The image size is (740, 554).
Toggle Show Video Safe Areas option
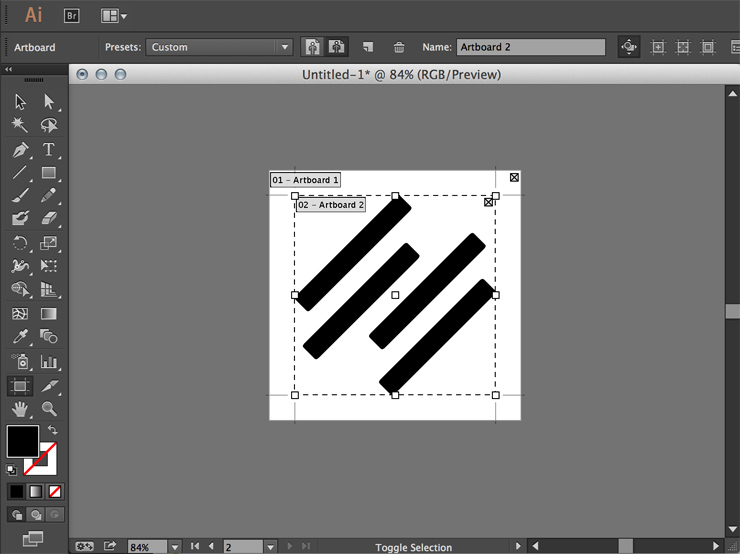(707, 47)
